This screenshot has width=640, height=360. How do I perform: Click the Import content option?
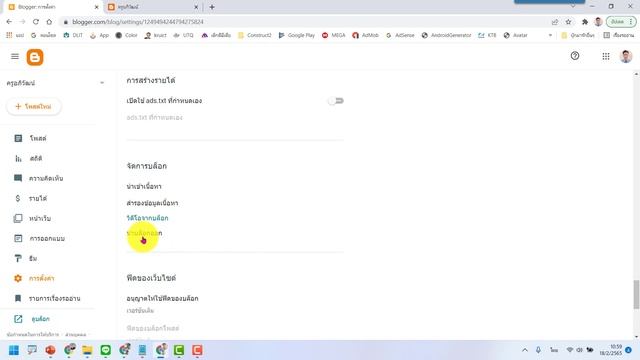tap(144, 187)
